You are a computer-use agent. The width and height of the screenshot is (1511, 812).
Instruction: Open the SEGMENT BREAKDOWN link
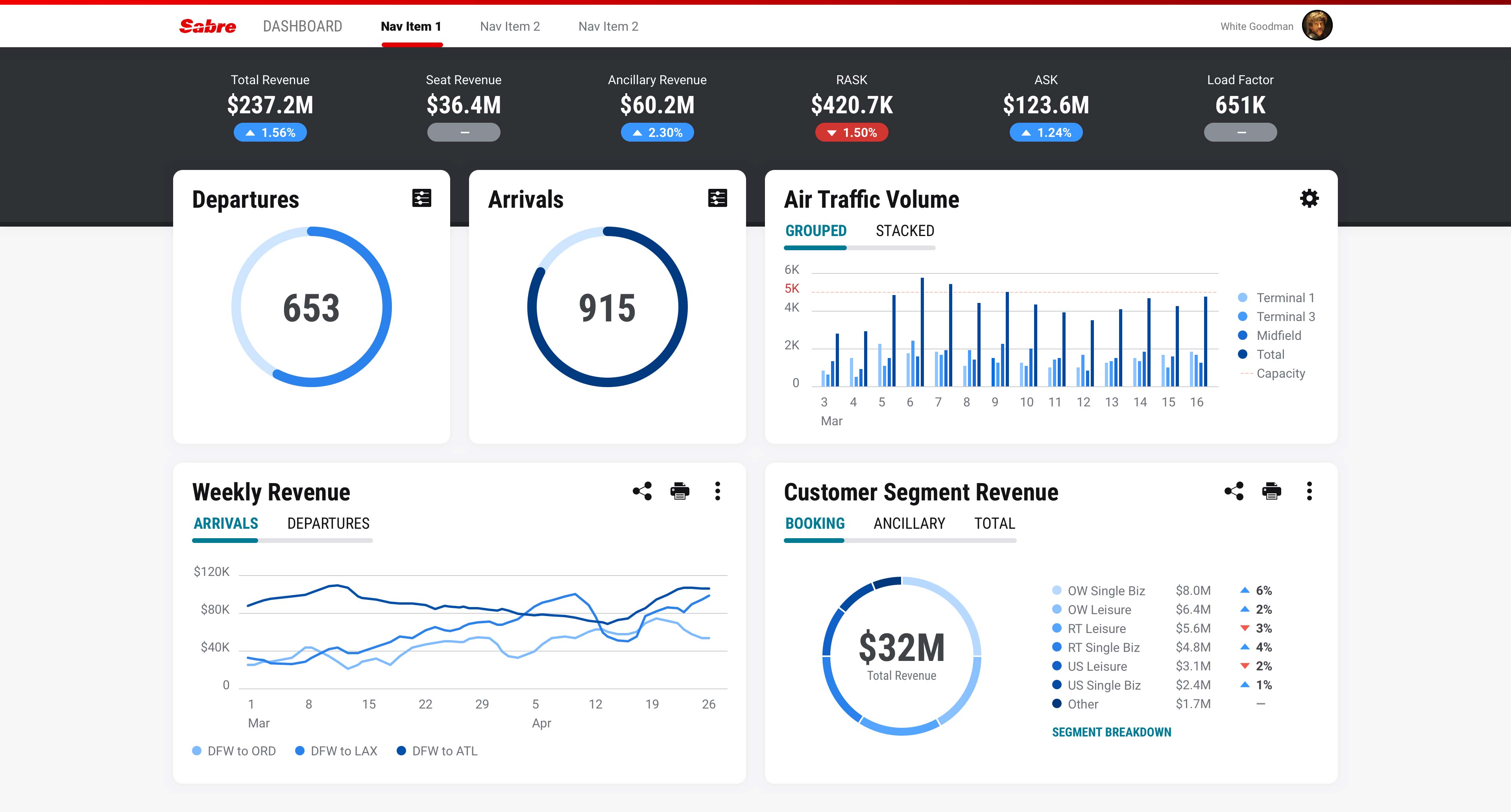1111,732
